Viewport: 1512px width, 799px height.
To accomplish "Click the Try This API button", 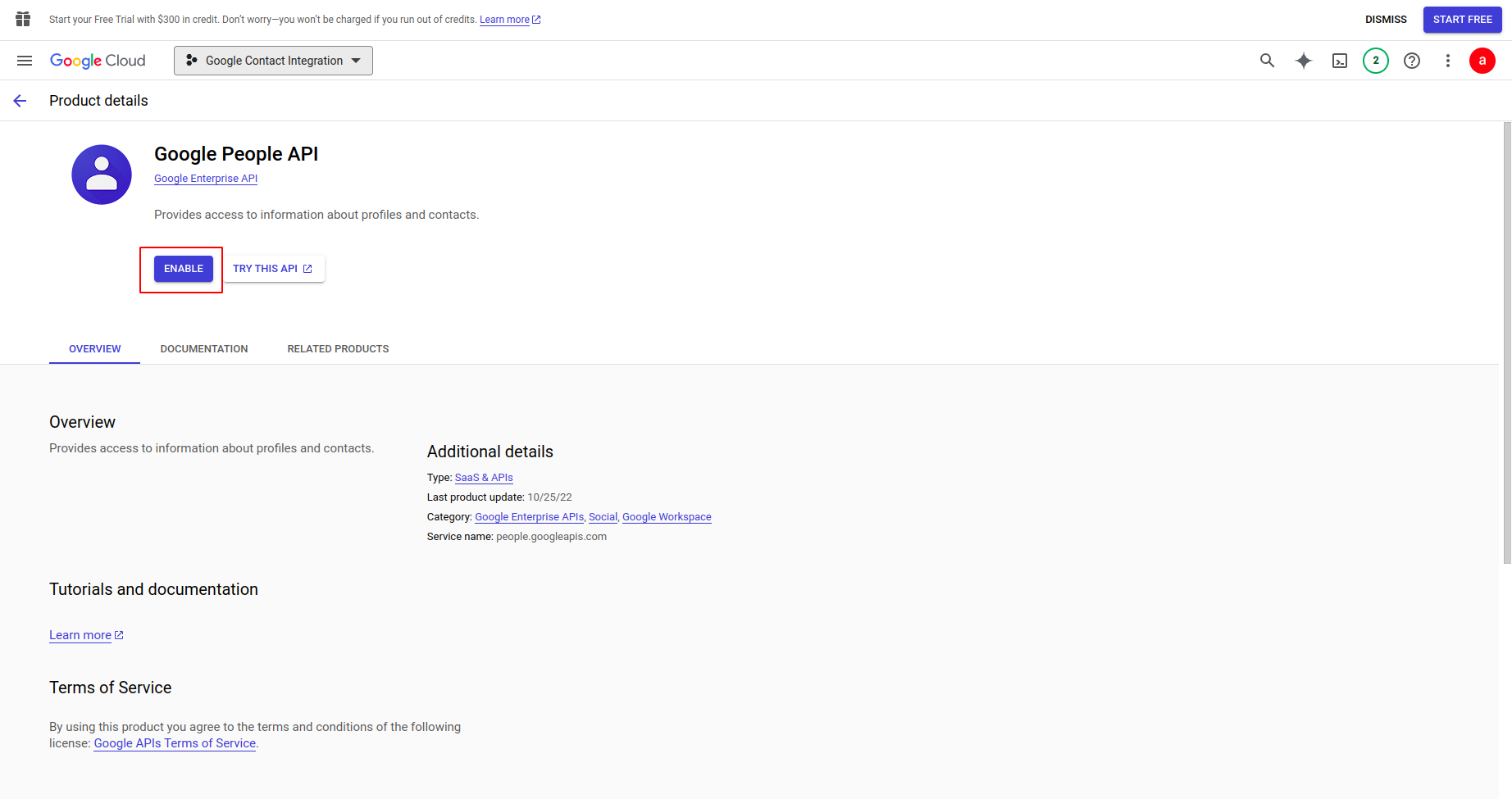I will [273, 269].
